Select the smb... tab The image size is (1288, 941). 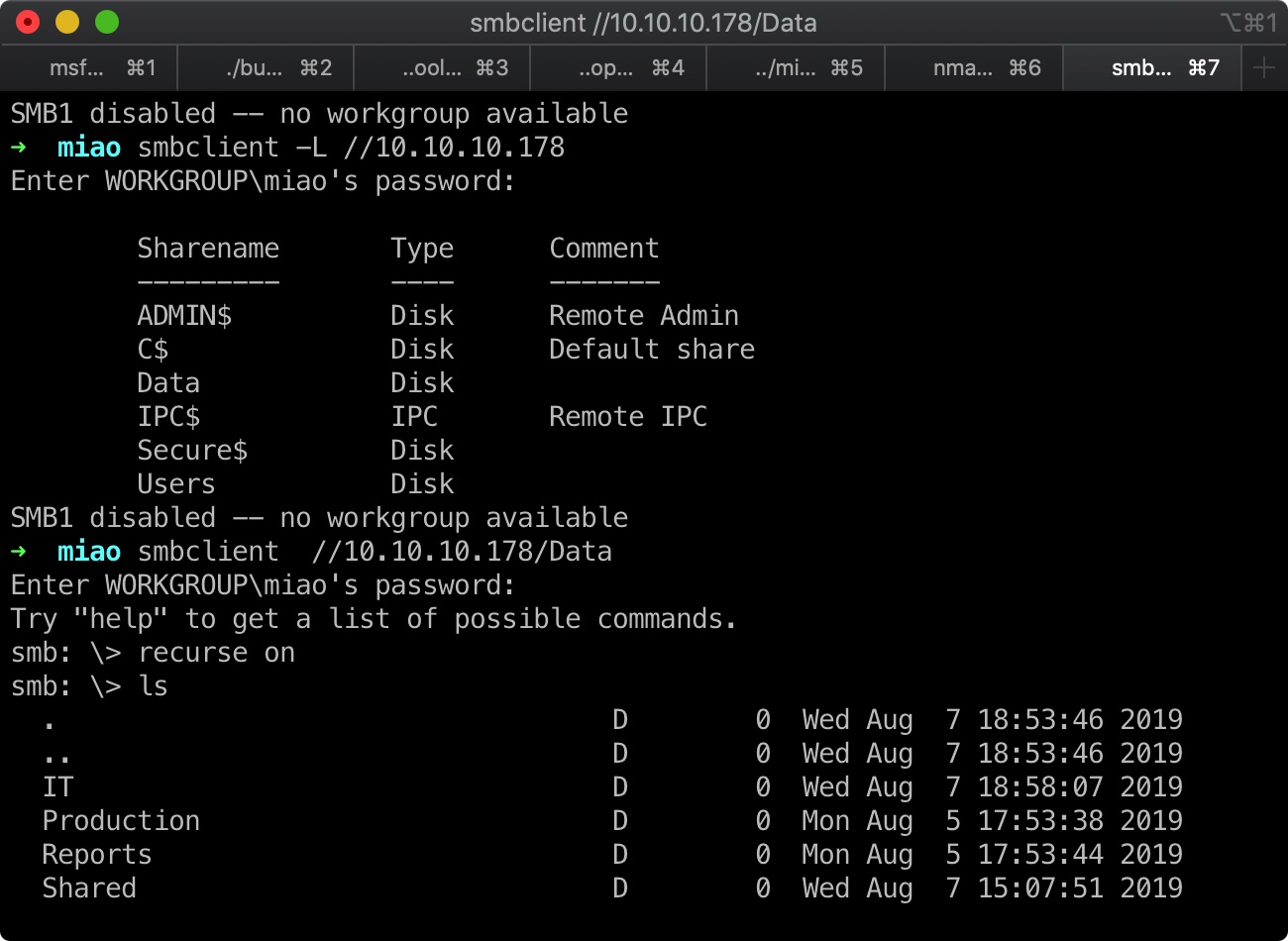tap(1154, 68)
